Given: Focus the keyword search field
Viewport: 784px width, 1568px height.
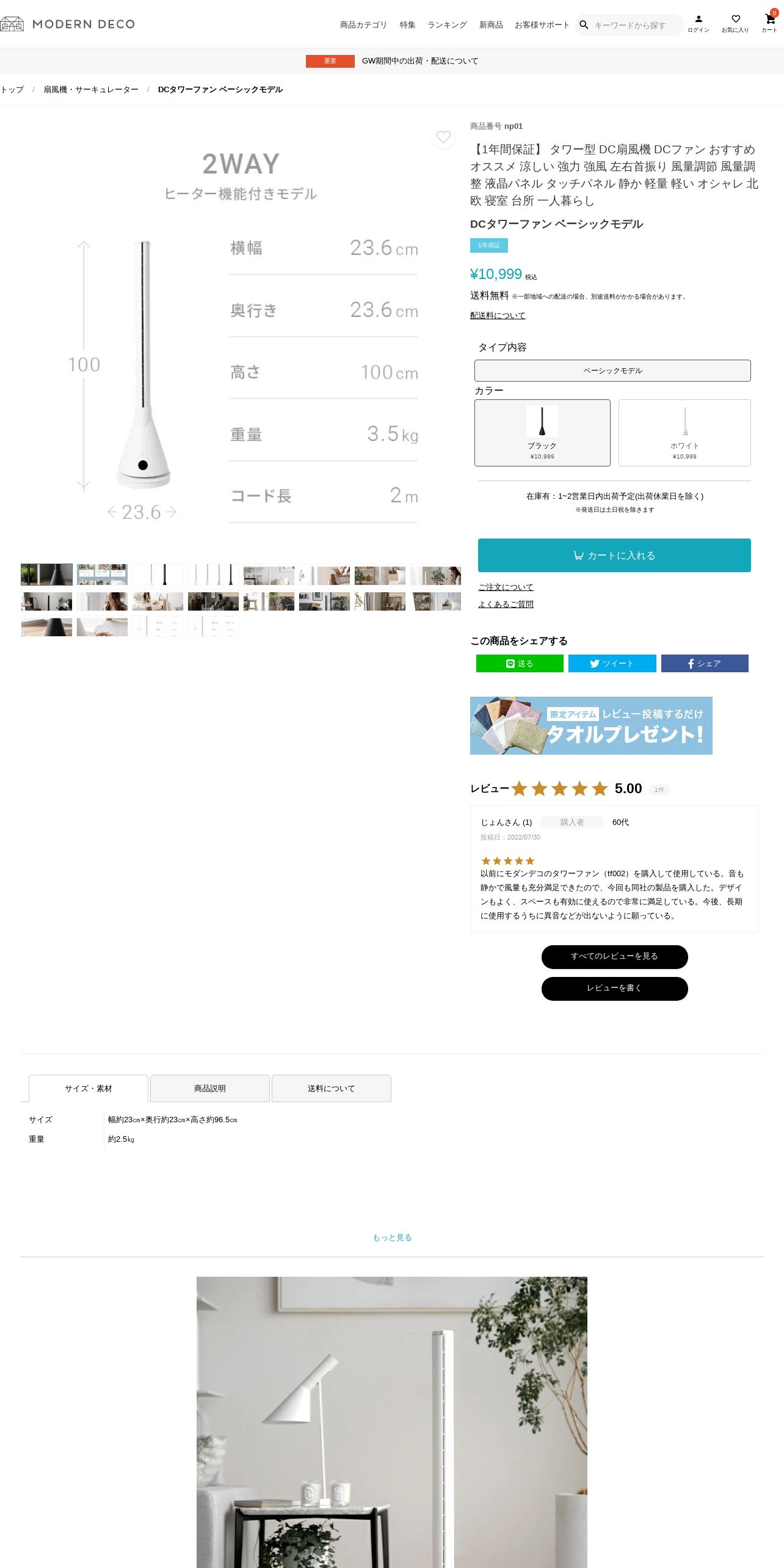Looking at the screenshot, I should (x=635, y=25).
